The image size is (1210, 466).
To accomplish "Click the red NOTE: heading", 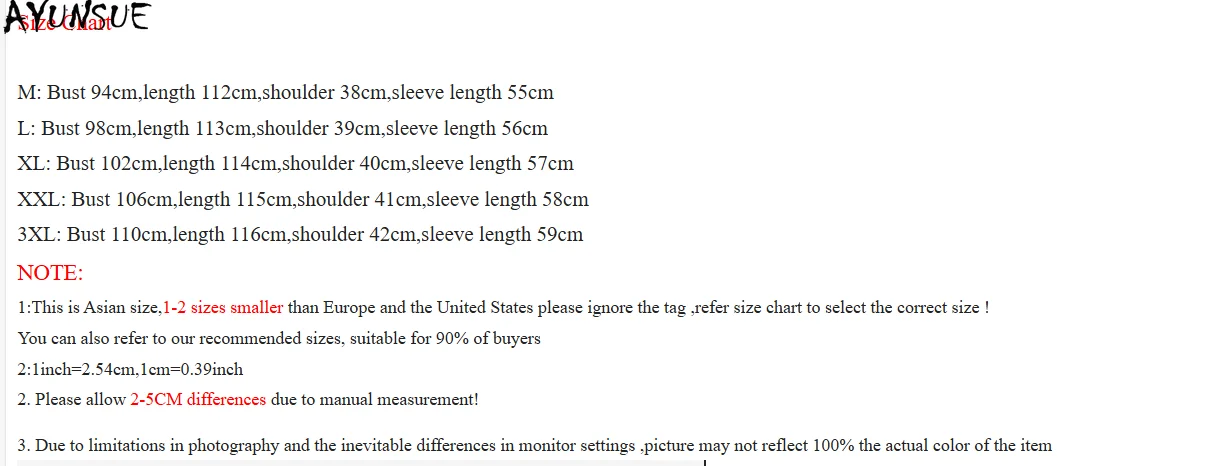I will (x=50, y=273).
